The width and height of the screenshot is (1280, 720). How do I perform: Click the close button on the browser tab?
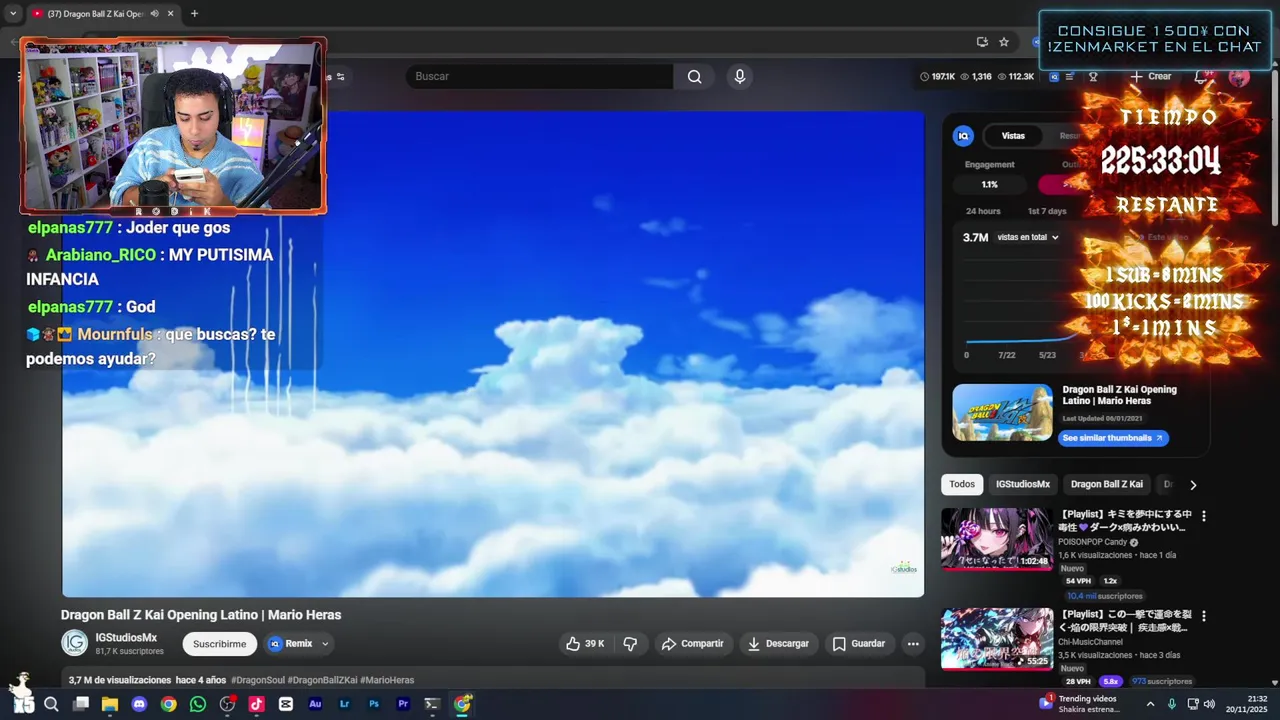171,14
